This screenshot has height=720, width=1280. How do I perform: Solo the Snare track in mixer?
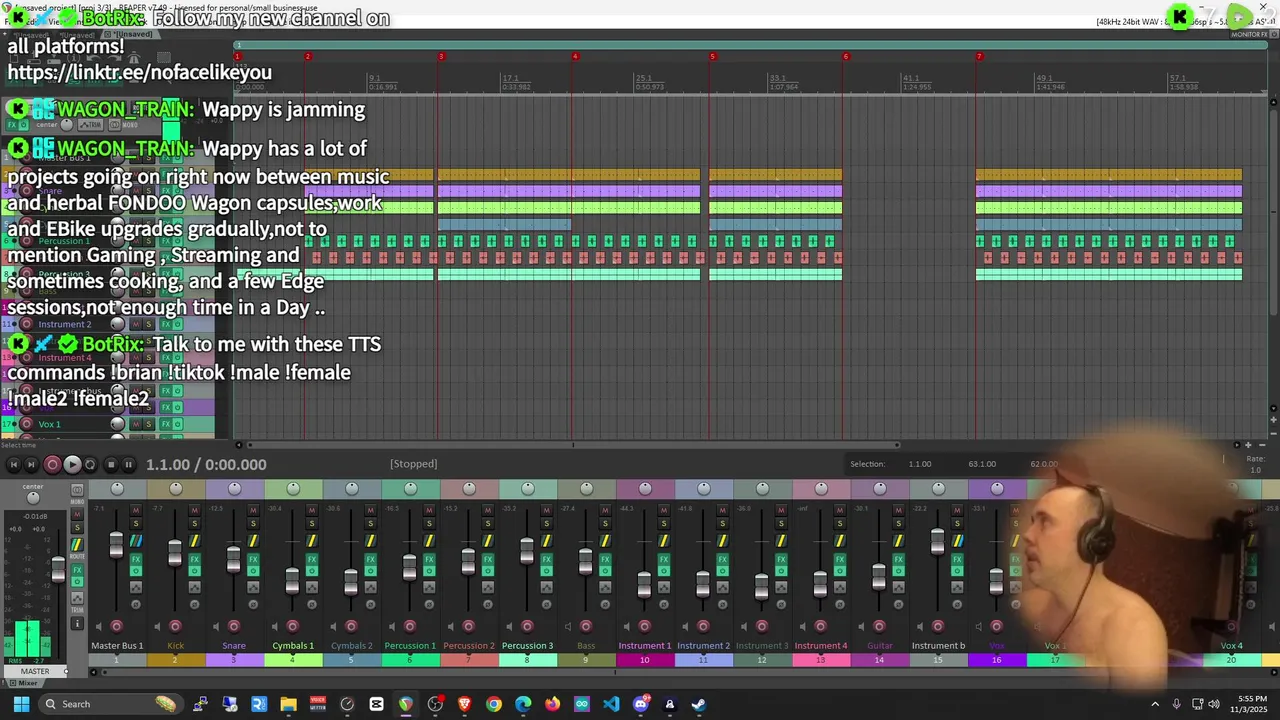tap(253, 524)
